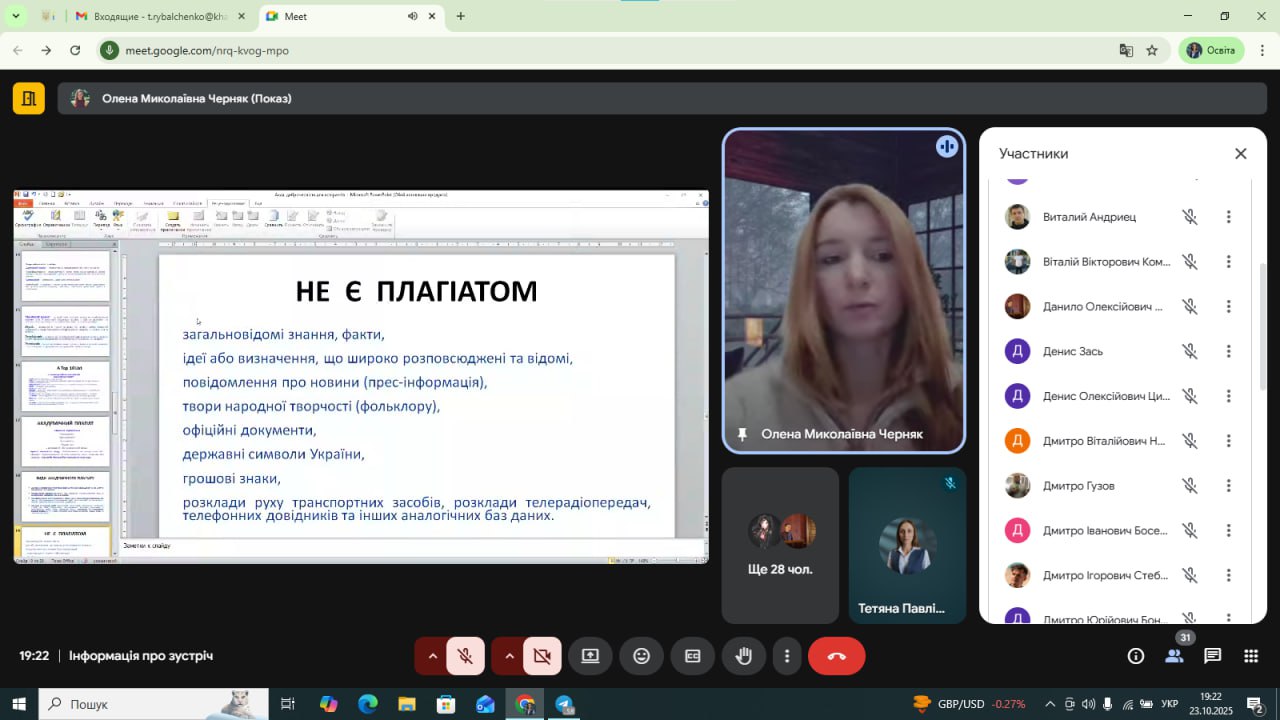1280x720 pixels.
Task: Open more options three-dot menu in call bar
Action: click(x=787, y=656)
